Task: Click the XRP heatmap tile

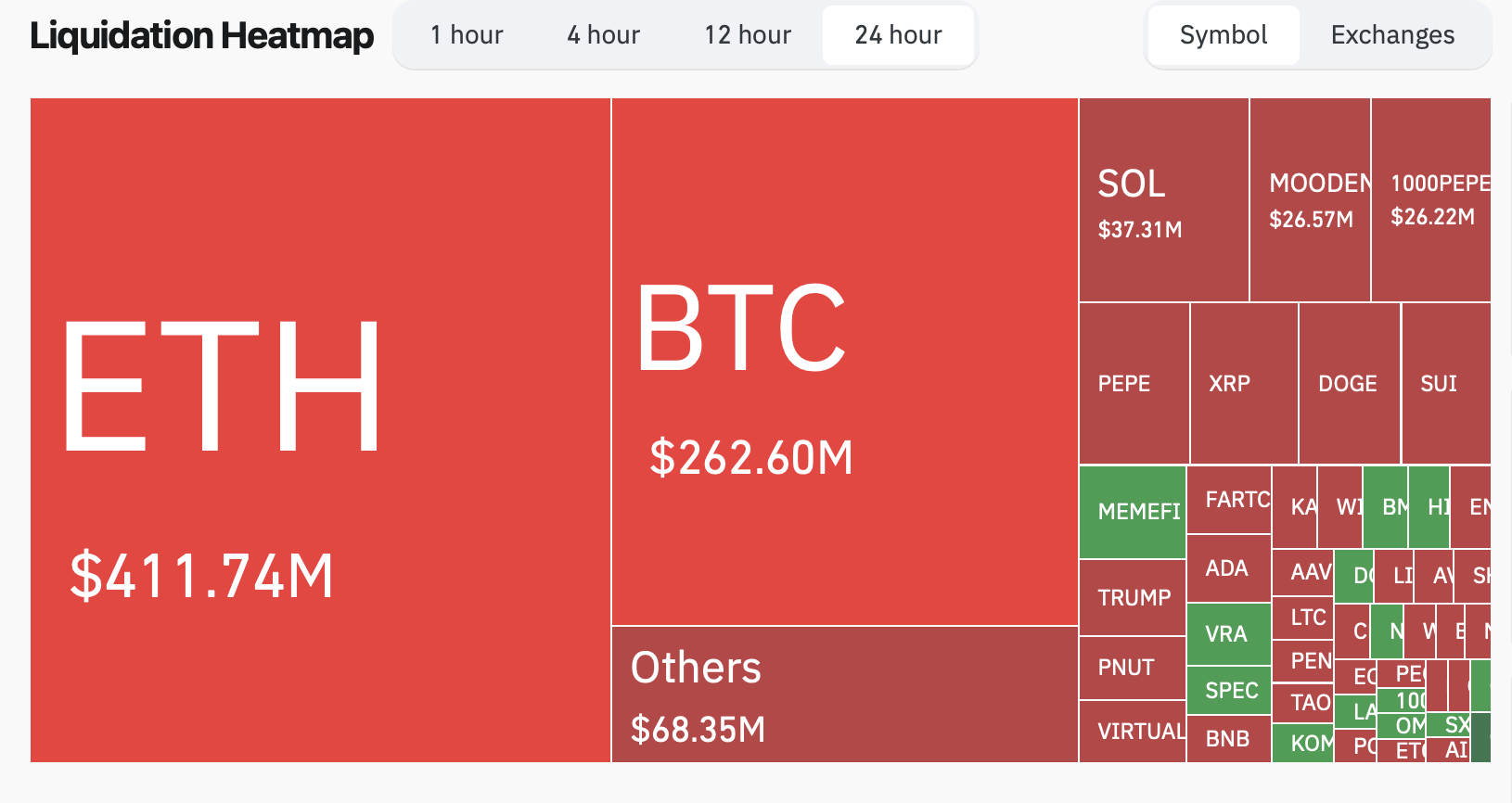Action: coord(1243,383)
